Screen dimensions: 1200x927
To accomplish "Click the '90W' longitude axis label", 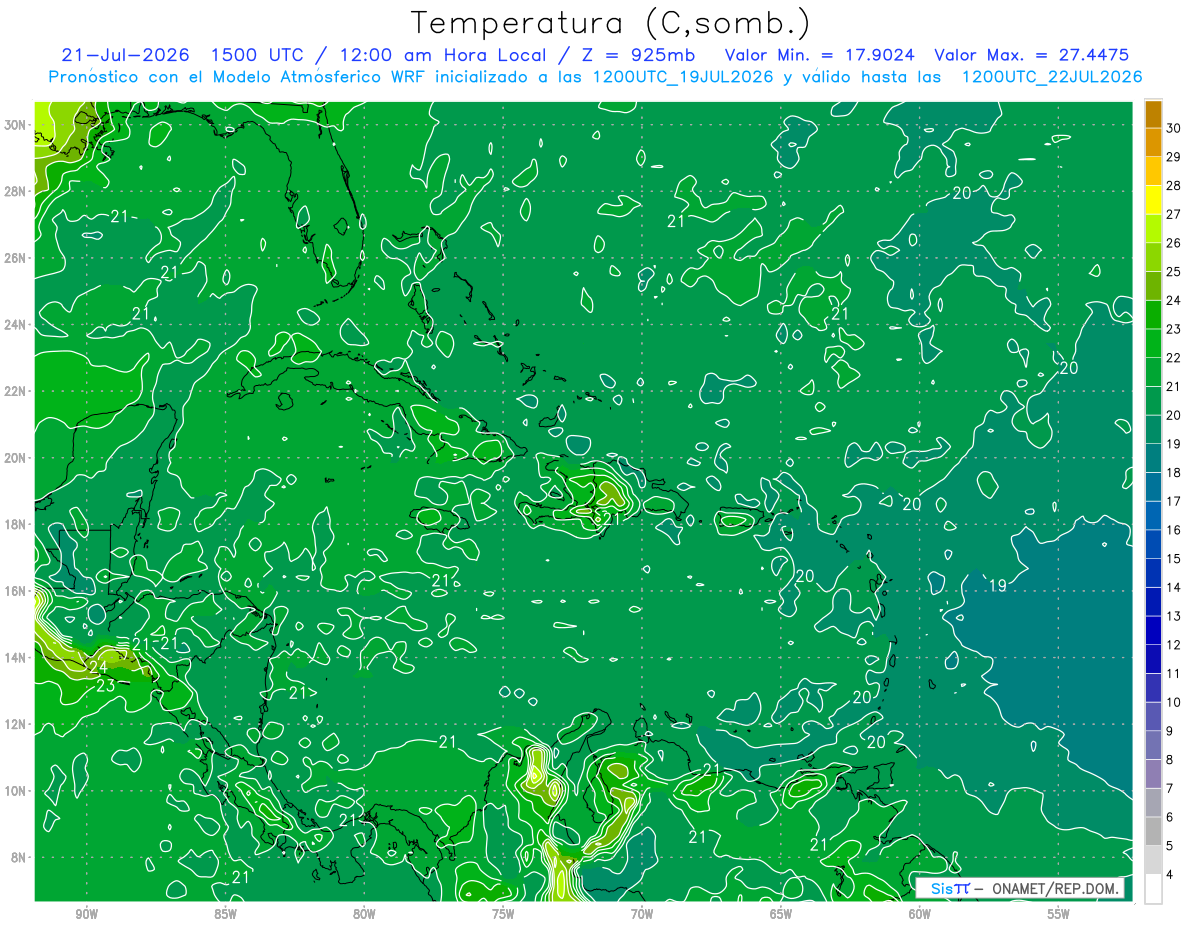I will [86, 914].
